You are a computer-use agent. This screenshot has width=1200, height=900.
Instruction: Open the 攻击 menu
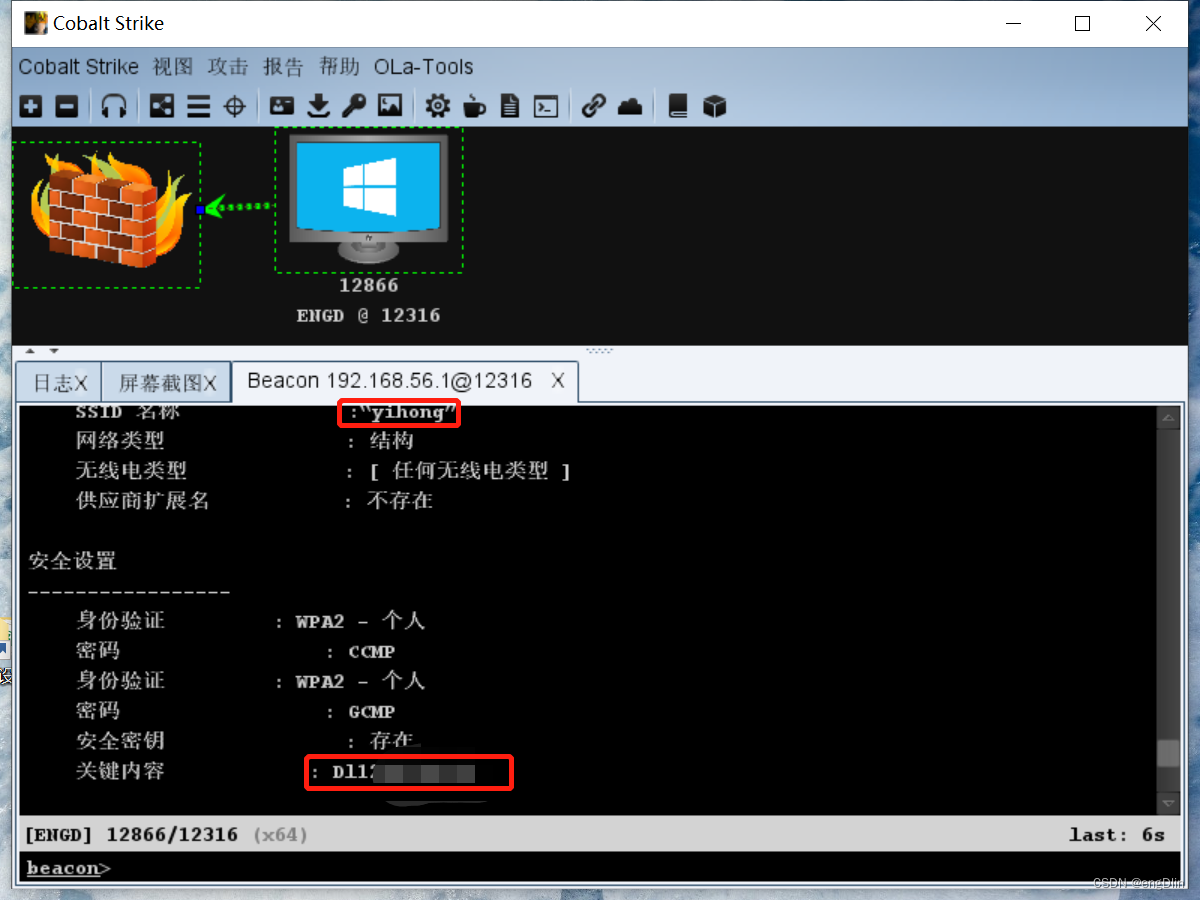click(x=228, y=67)
